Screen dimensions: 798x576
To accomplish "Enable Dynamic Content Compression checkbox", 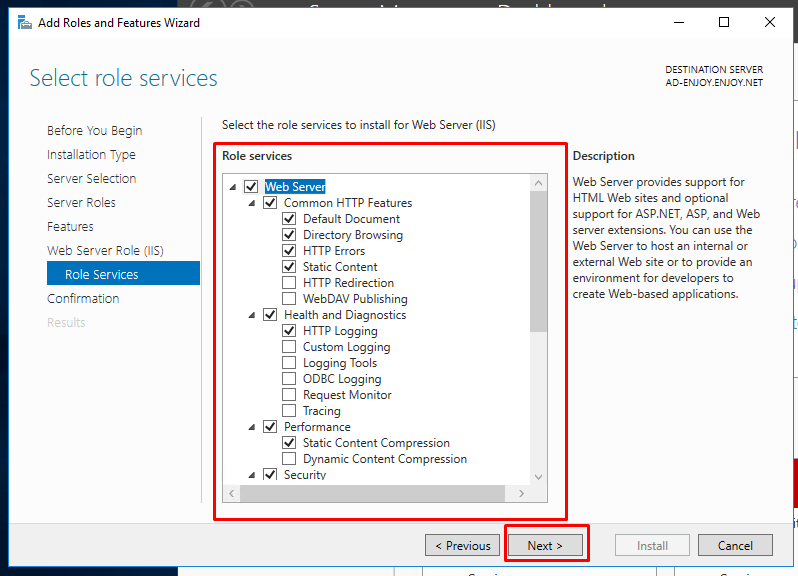I will click(289, 458).
